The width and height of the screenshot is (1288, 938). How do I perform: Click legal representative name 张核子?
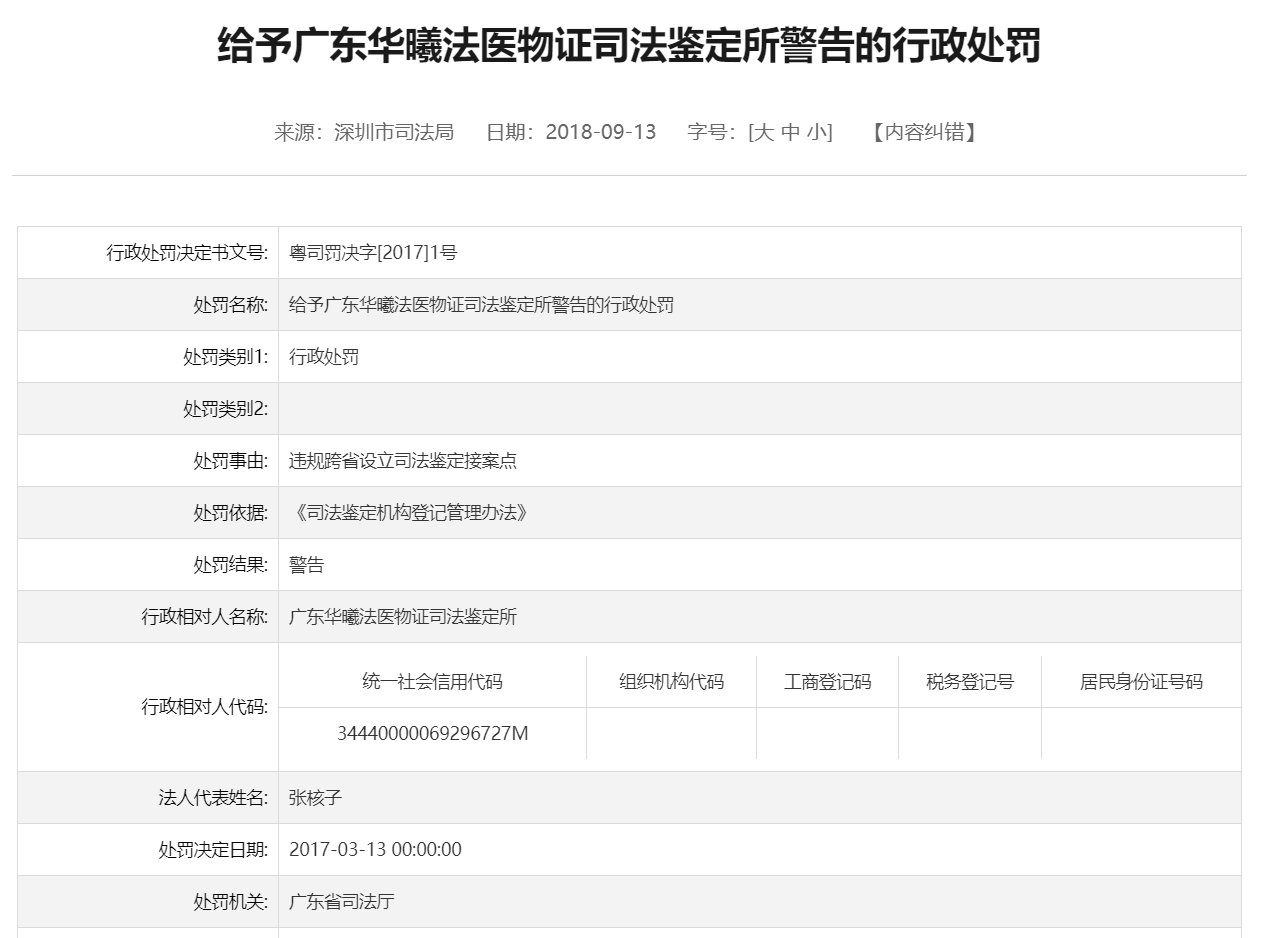315,798
